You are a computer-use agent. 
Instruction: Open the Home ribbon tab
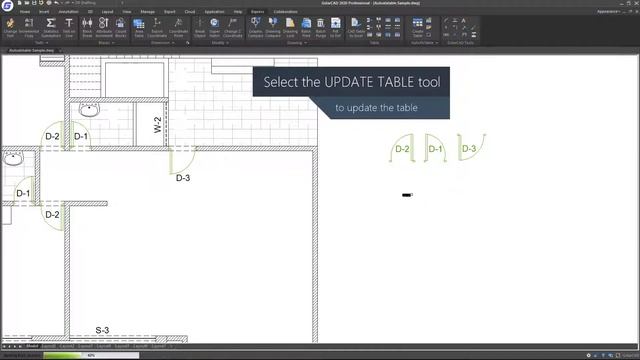pyautogui.click(x=25, y=11)
